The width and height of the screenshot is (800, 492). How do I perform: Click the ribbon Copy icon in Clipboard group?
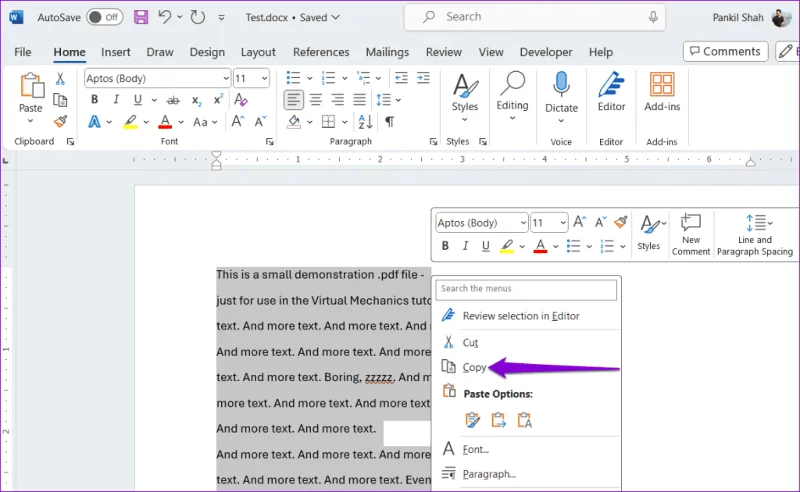(60, 100)
